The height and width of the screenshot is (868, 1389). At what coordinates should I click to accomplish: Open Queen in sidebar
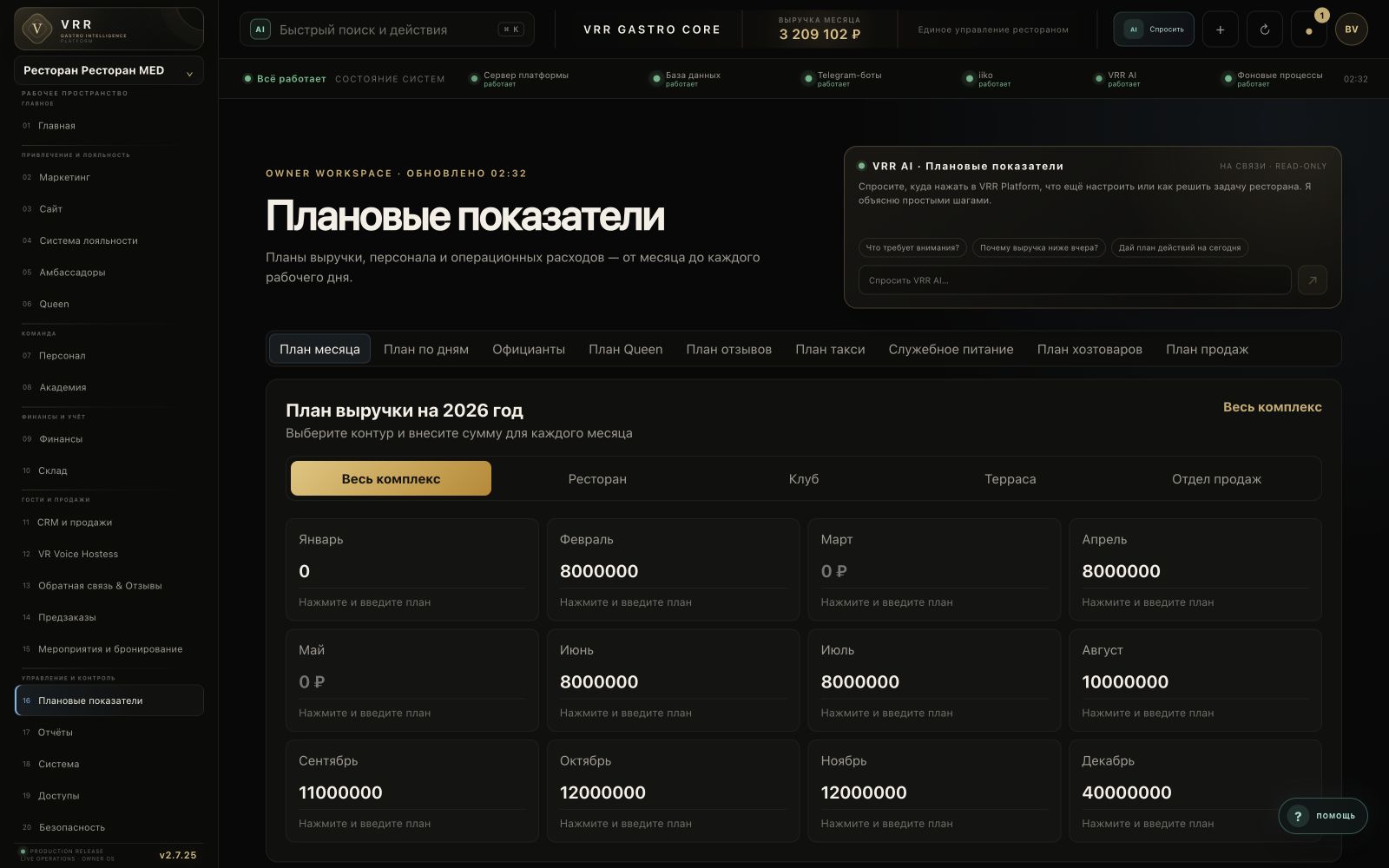(x=109, y=304)
